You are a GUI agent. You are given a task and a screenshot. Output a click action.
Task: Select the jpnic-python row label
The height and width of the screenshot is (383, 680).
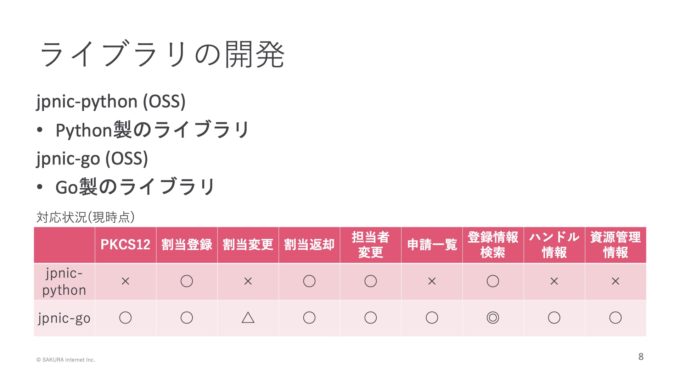click(x=64, y=282)
